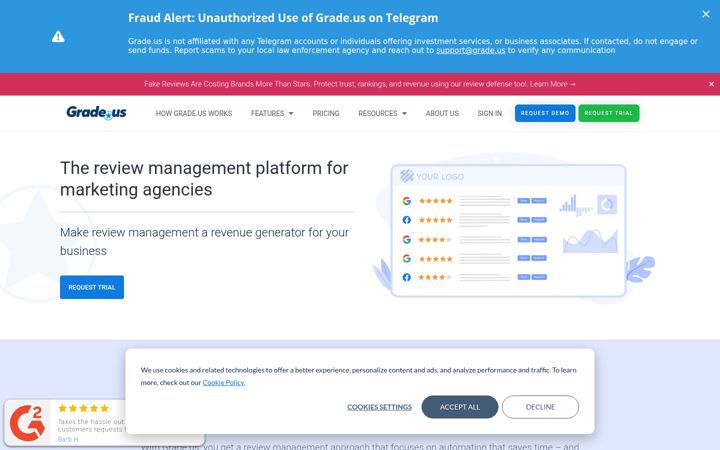This screenshot has height=450, width=720.
Task: Click Sign In in navigation
Action: [x=489, y=113]
